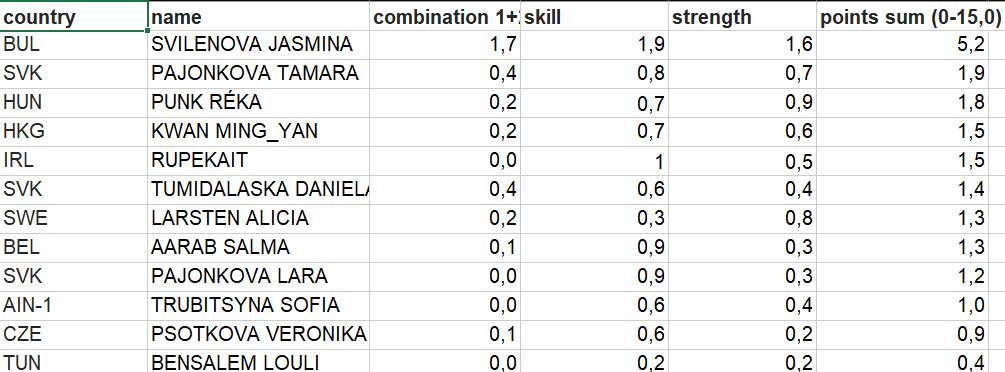Select the TRUBITSYNA SOFIA cell
Image resolution: width=1005 pixels, height=372 pixels.
[258, 305]
